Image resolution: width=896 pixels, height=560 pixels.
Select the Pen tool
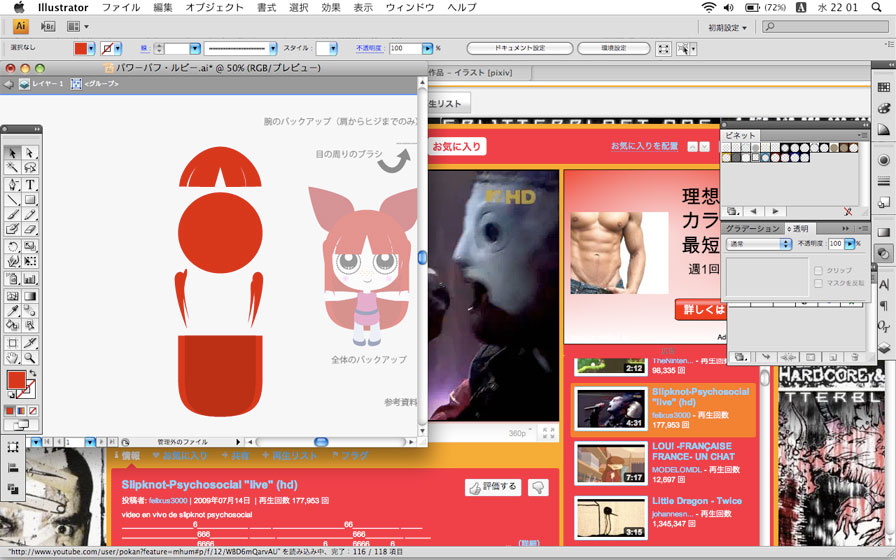[13, 185]
